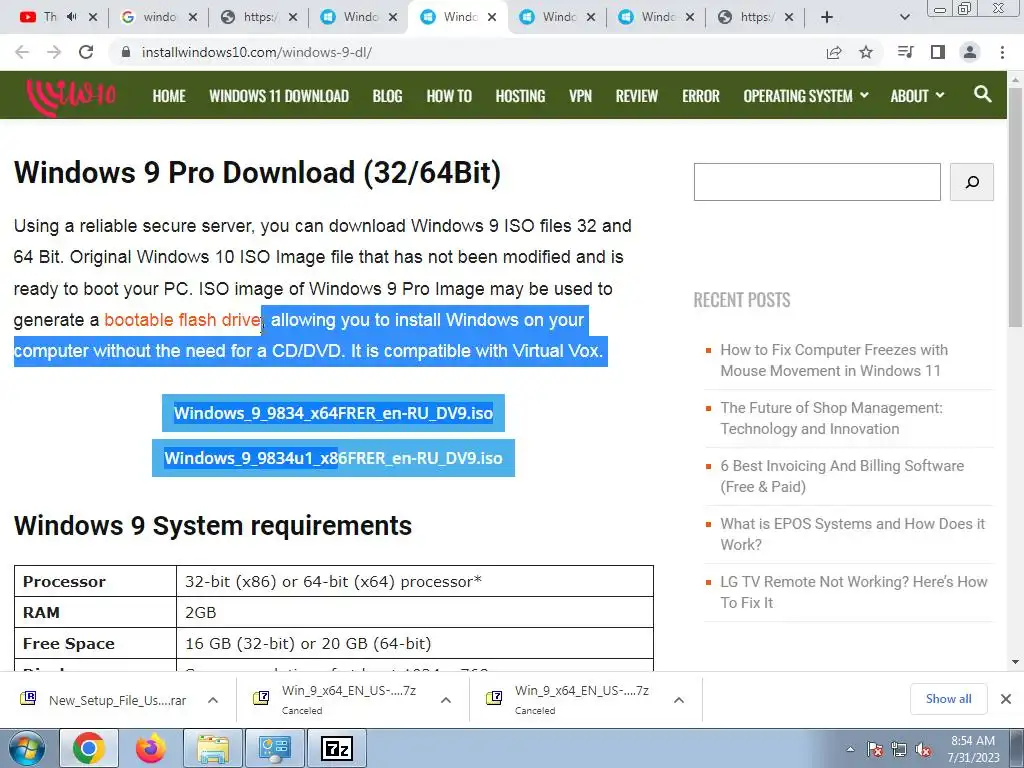Download the x86FRER Windows 9 ISO
1024x768 pixels.
click(333, 458)
